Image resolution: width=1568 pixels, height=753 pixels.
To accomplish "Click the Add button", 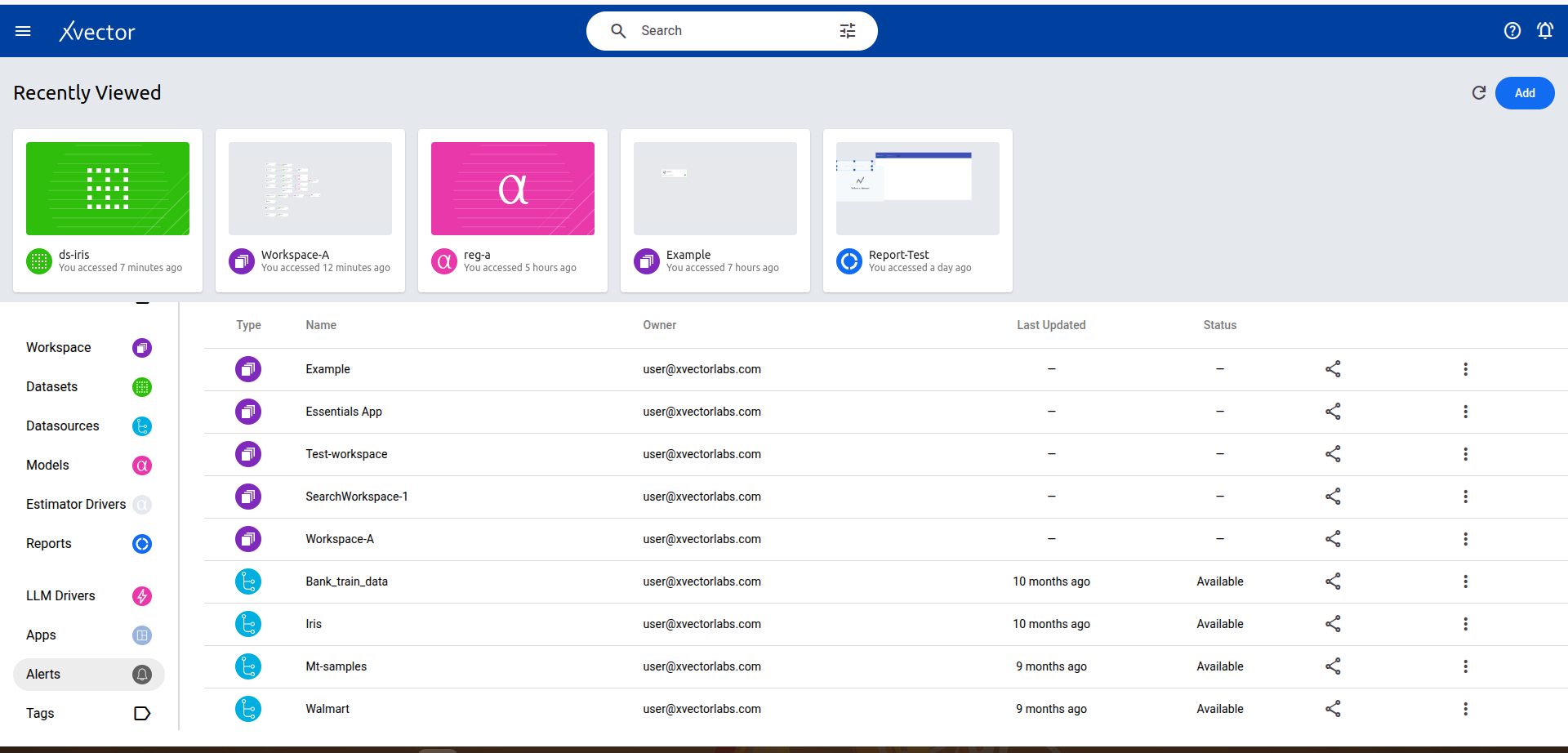I will tap(1525, 93).
